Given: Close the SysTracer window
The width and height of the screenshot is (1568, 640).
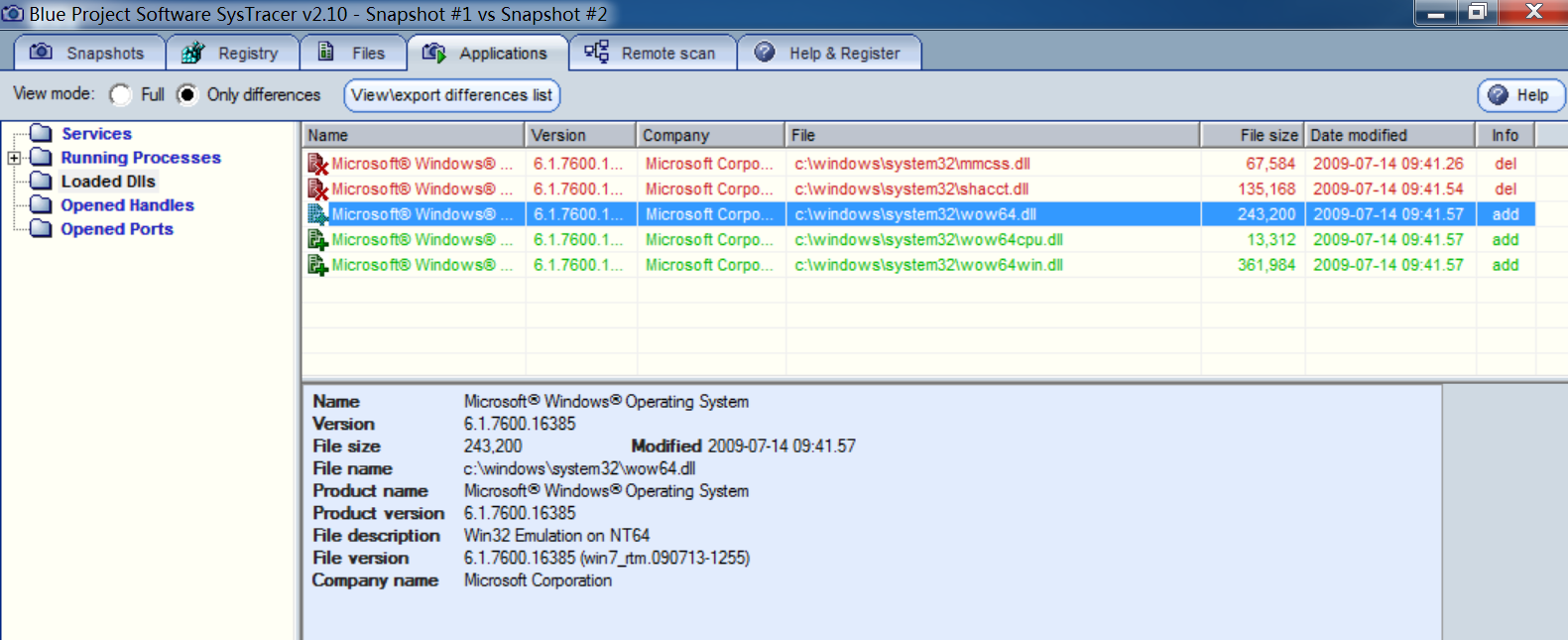Looking at the screenshot, I should pyautogui.click(x=1533, y=12).
